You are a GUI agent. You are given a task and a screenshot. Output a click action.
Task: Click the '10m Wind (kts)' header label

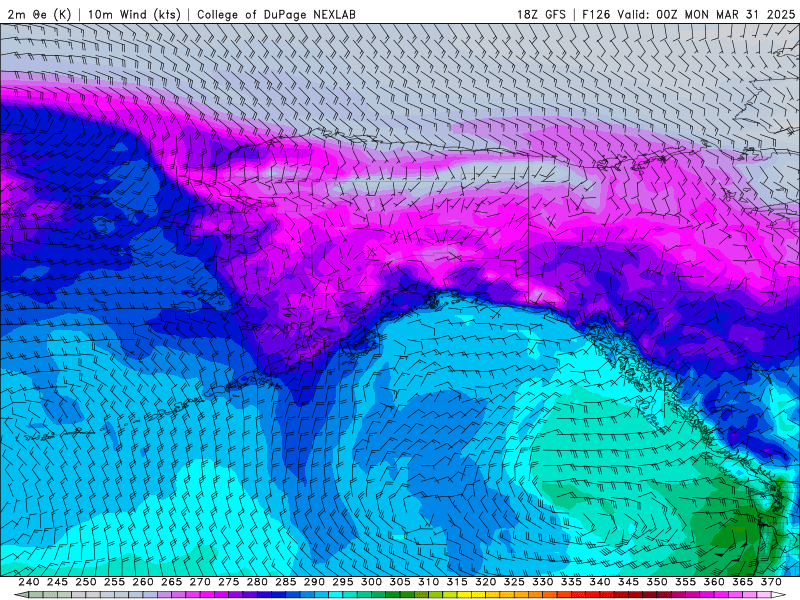pyautogui.click(x=134, y=14)
